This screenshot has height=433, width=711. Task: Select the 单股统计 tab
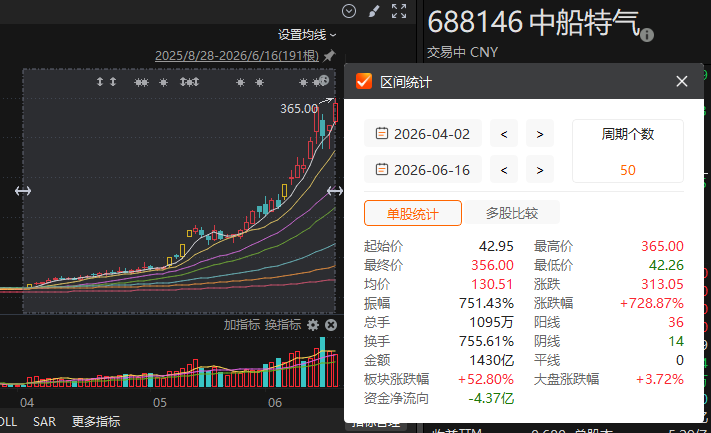click(413, 213)
